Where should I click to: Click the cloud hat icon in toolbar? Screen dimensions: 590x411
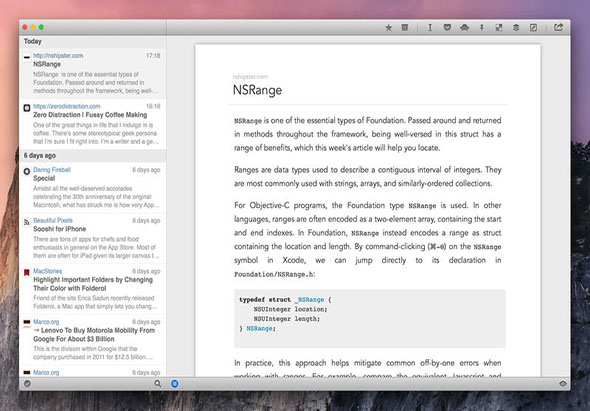[x=464, y=27]
